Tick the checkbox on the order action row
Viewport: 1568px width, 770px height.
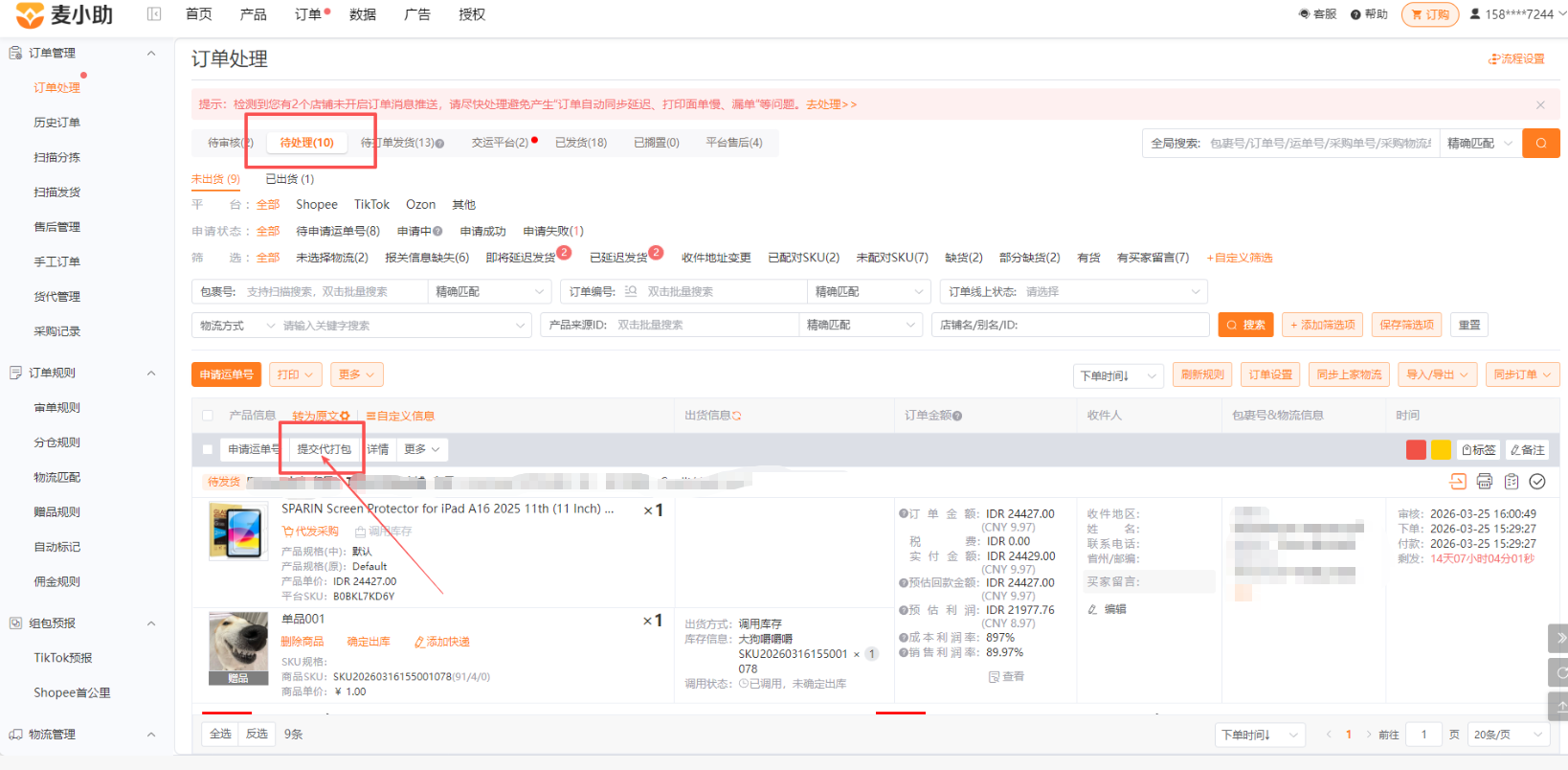[x=208, y=450]
